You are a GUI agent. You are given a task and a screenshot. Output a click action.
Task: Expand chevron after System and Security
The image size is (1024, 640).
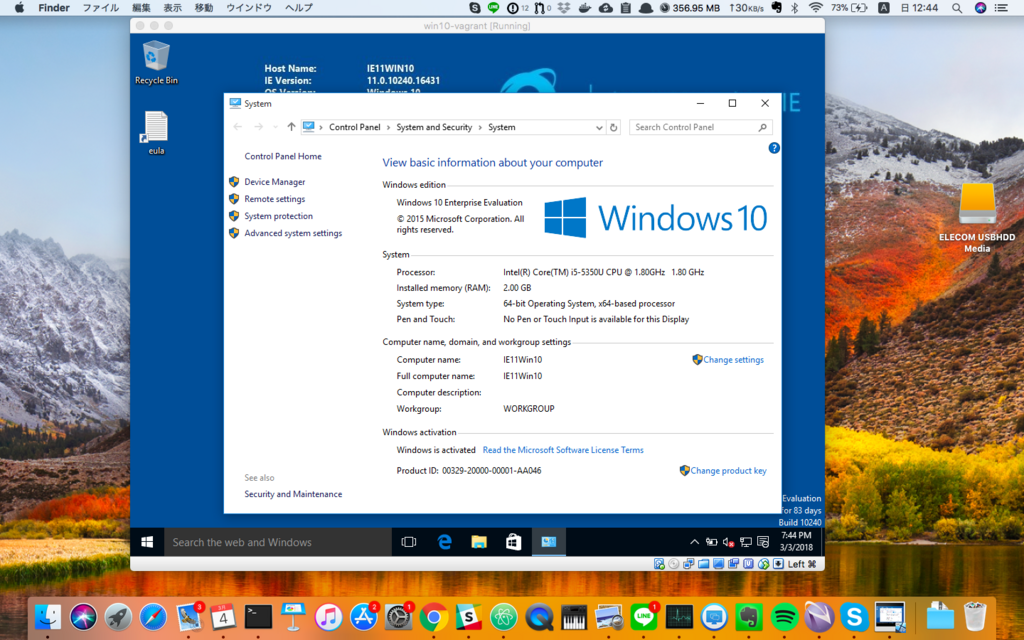click(480, 128)
